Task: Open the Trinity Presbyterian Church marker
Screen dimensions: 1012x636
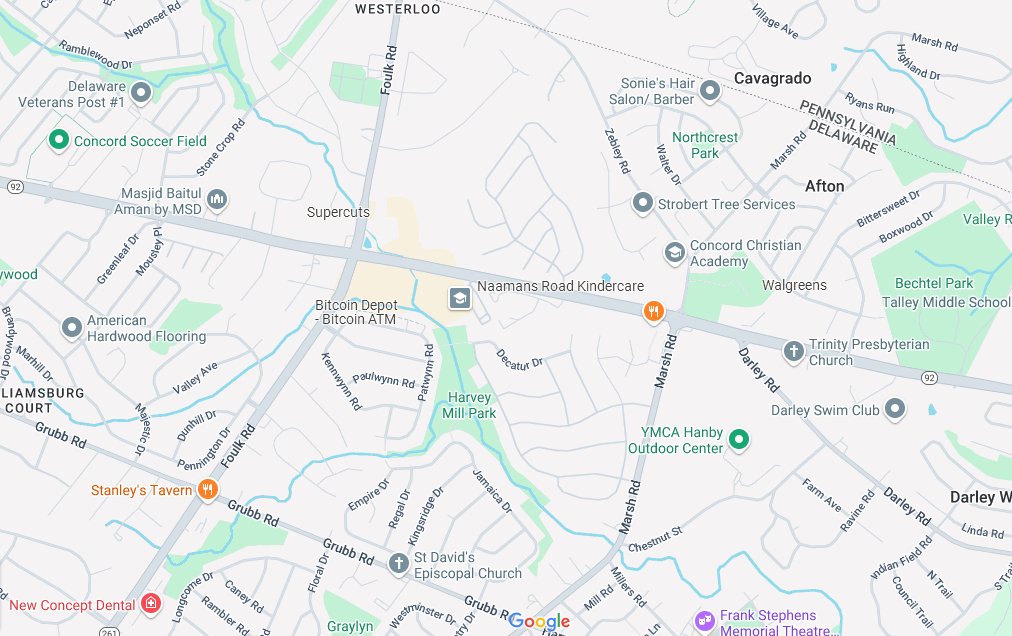Action: pos(793,352)
